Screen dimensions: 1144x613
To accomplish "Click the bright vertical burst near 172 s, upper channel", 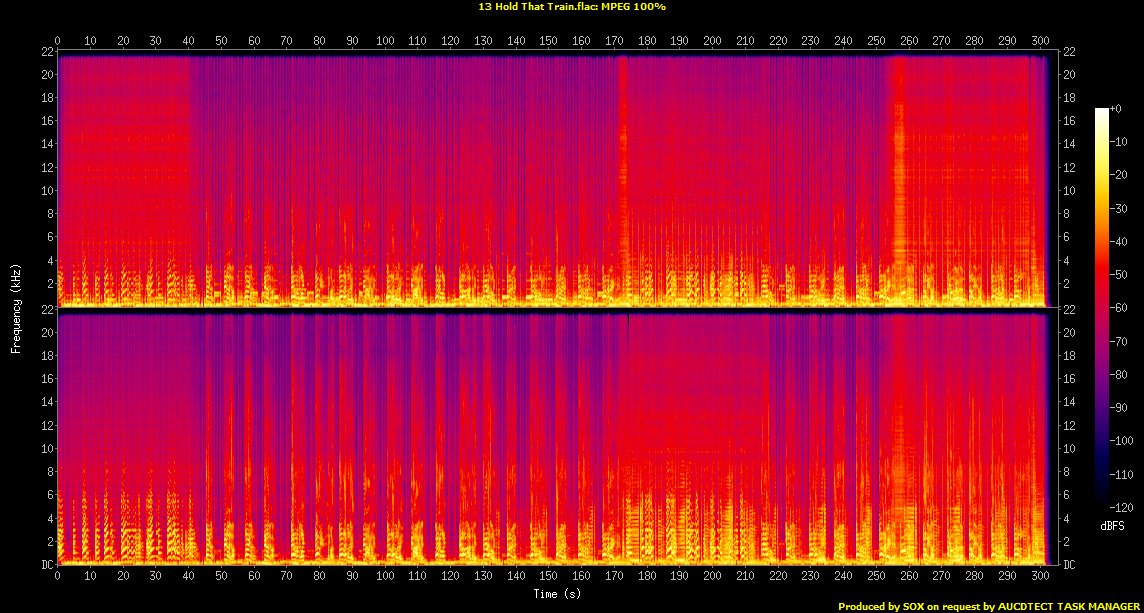I will [622, 150].
